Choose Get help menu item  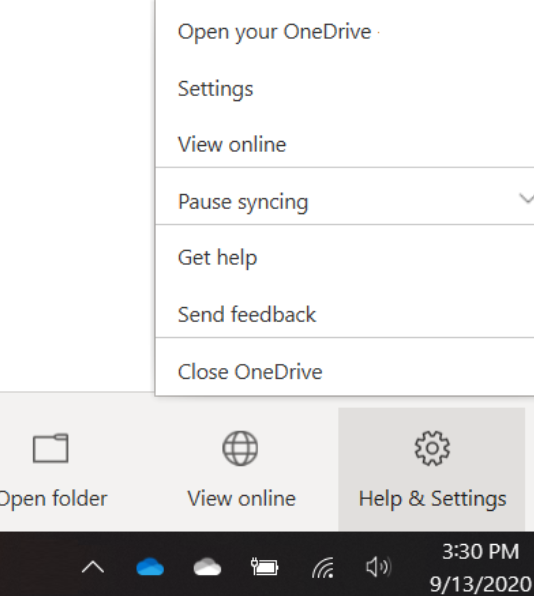point(345,258)
